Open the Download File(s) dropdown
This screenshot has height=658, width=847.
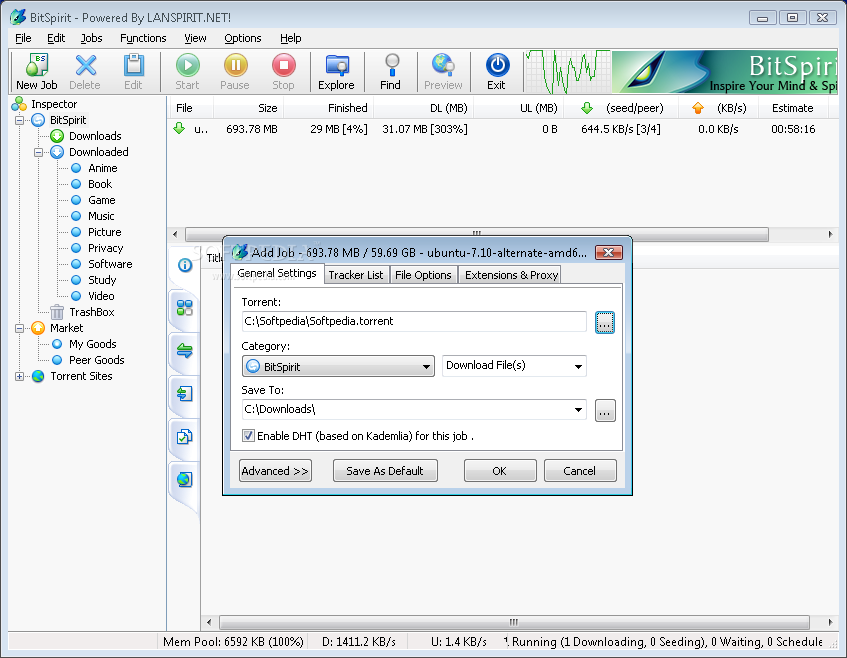(x=514, y=366)
